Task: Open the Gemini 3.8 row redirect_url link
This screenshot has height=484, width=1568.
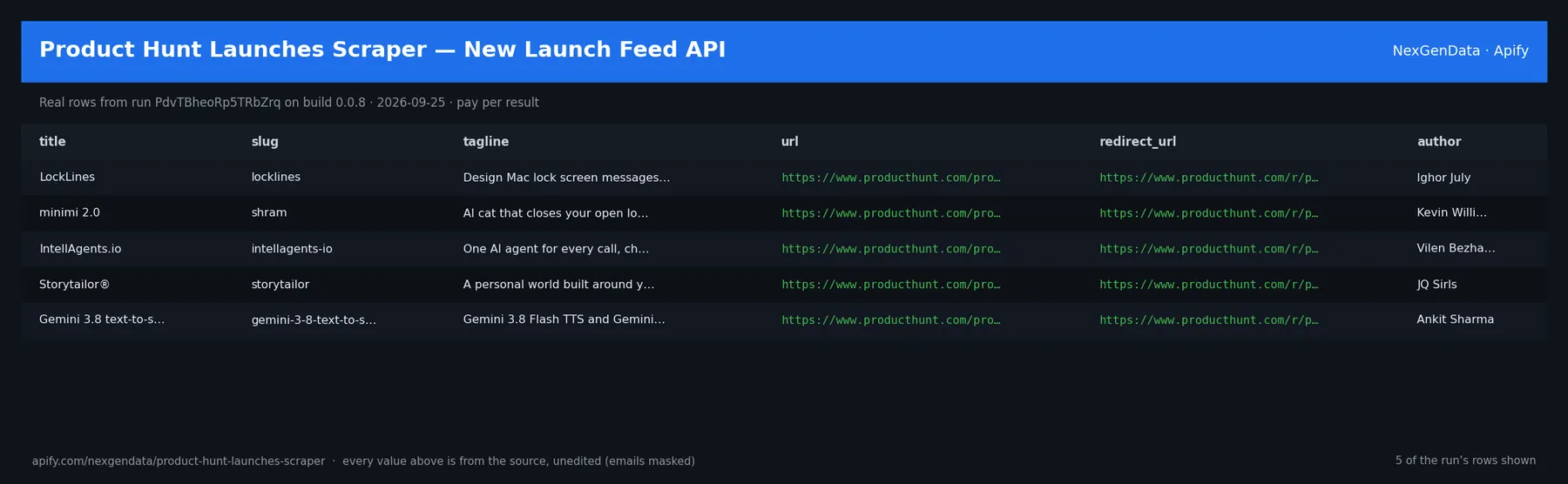Action: click(1208, 320)
